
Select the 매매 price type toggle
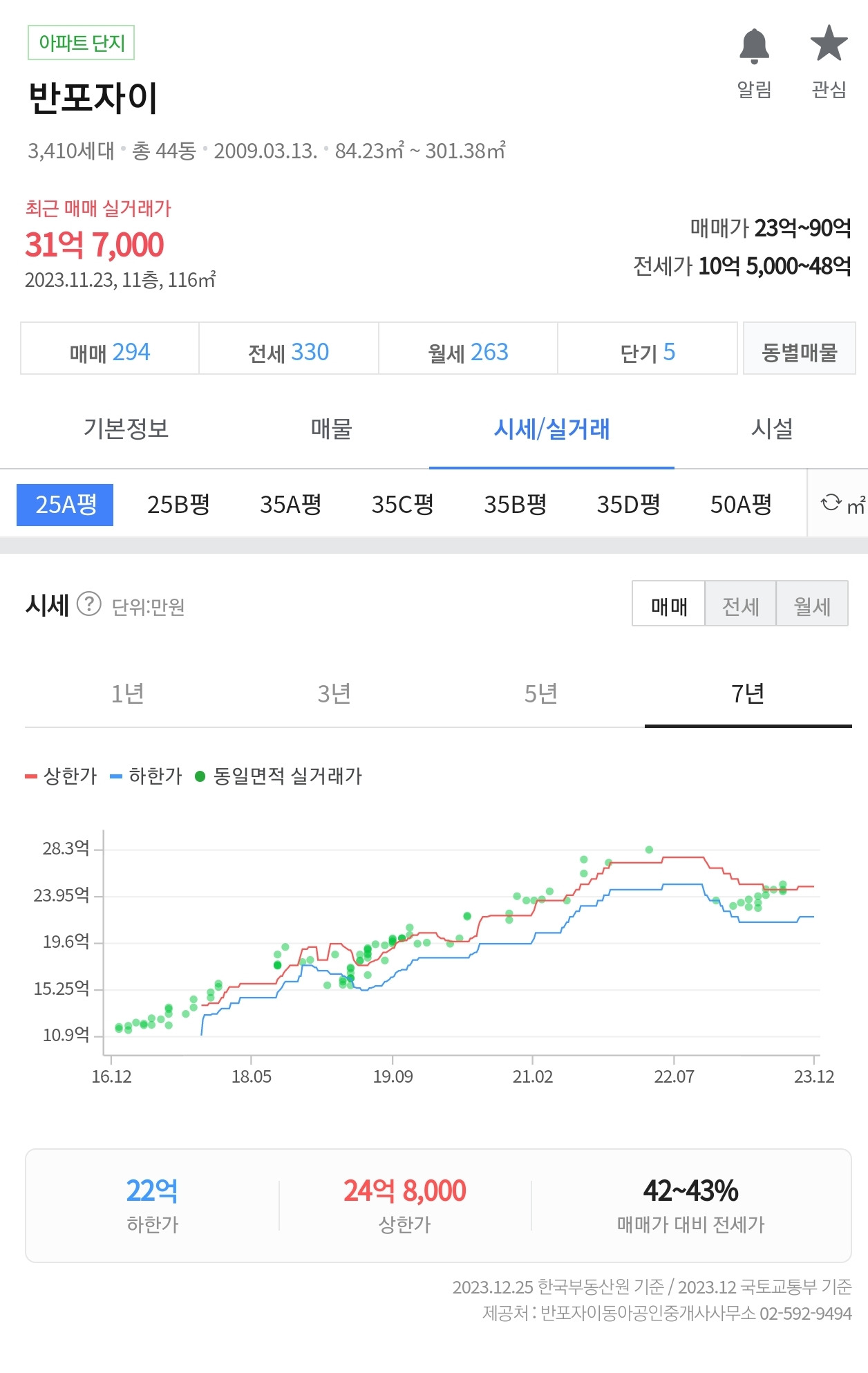669,604
